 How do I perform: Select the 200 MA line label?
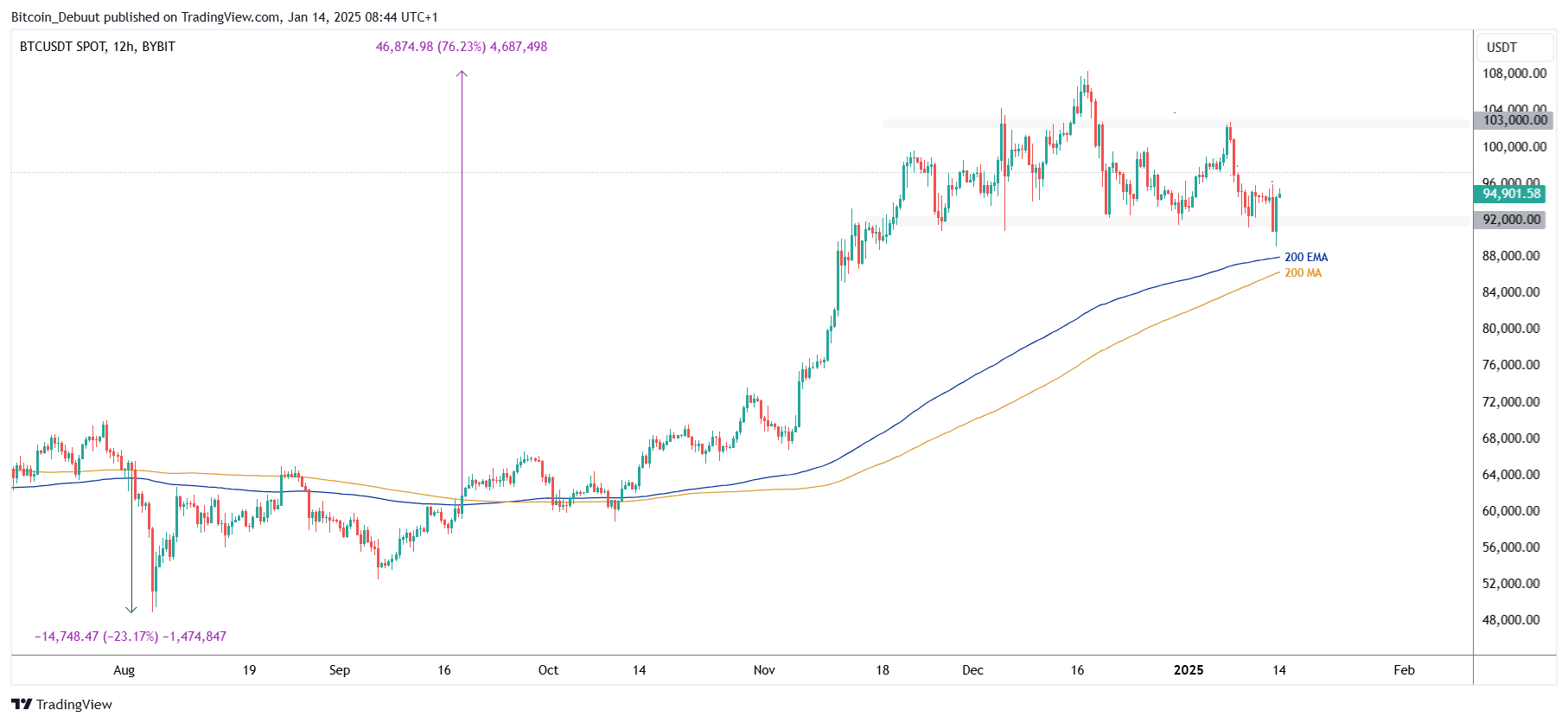coord(1303,272)
